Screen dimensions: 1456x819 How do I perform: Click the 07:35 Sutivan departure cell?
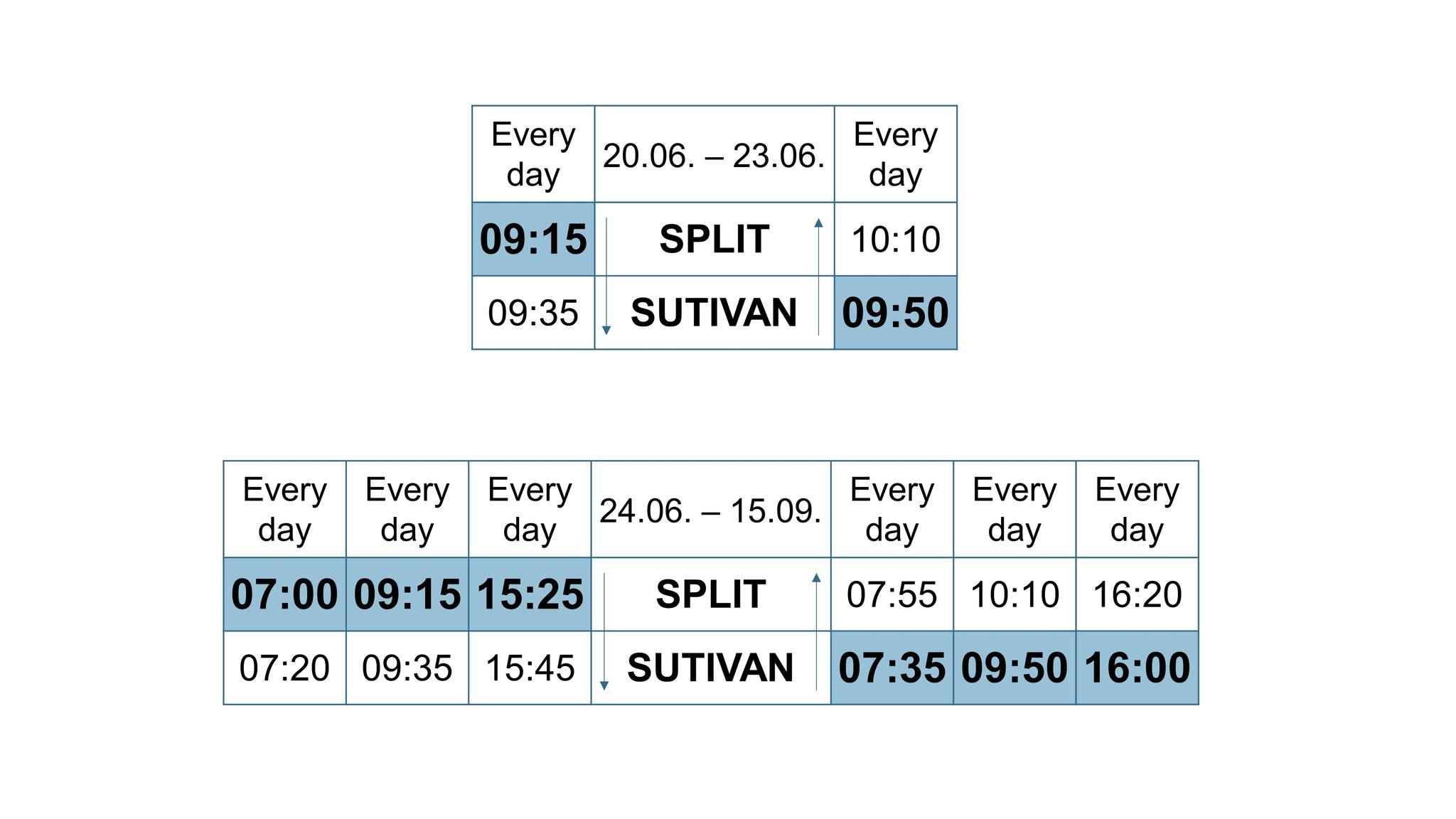[892, 668]
